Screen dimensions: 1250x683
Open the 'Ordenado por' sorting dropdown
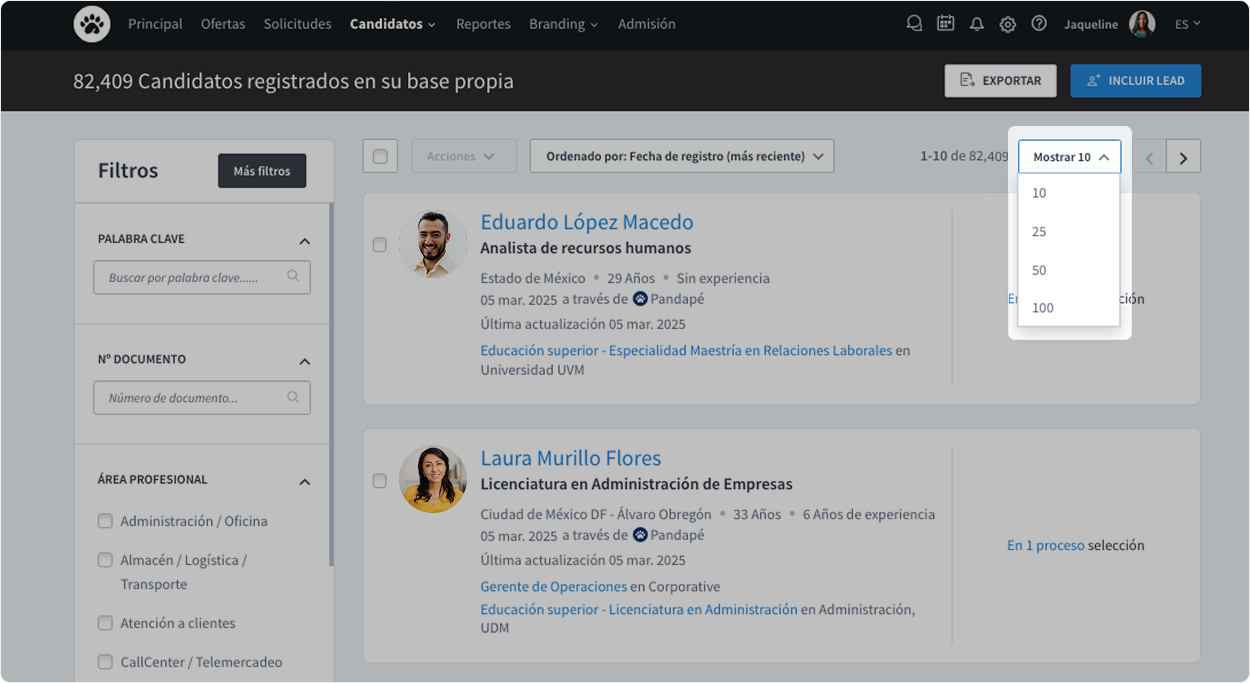[681, 156]
